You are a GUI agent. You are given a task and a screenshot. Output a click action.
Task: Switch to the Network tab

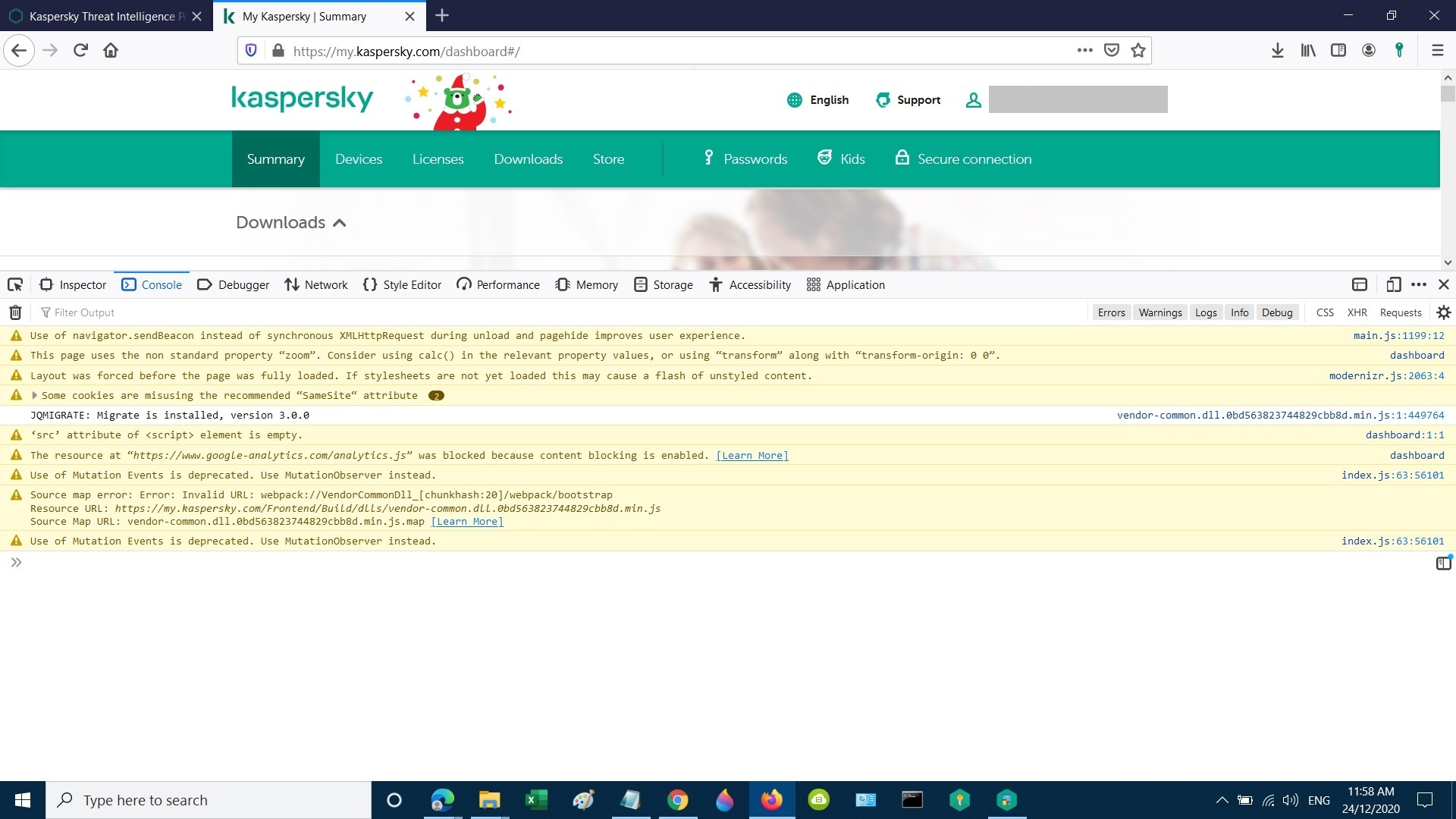point(315,284)
